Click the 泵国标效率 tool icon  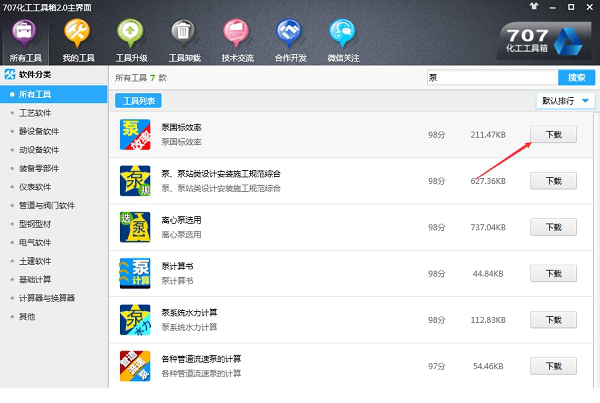pos(135,136)
